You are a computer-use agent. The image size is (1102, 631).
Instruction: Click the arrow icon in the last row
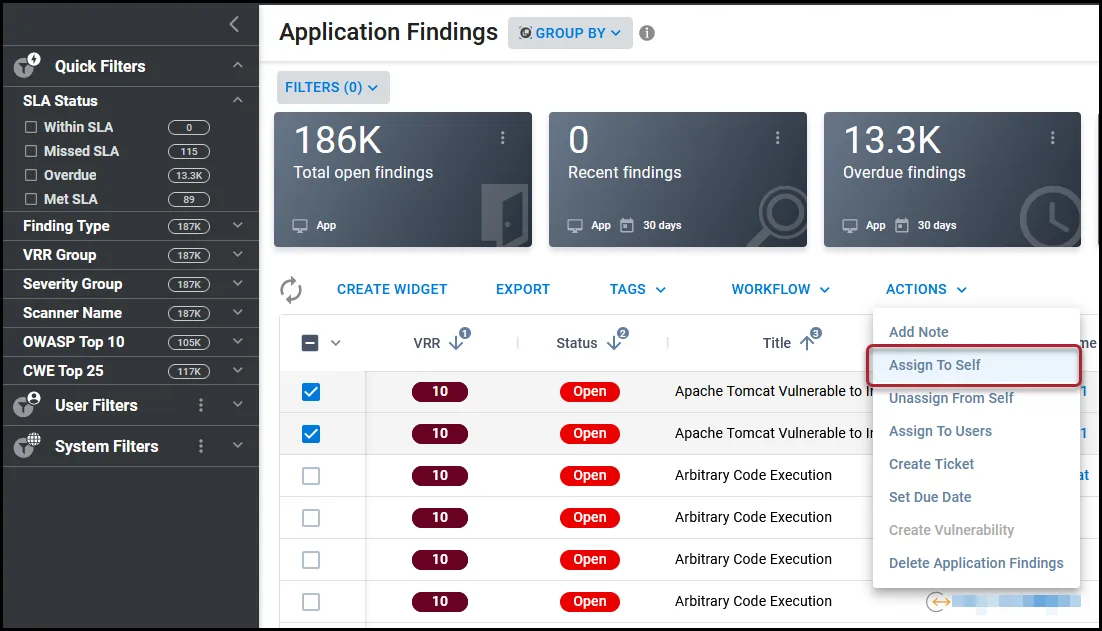(938, 601)
